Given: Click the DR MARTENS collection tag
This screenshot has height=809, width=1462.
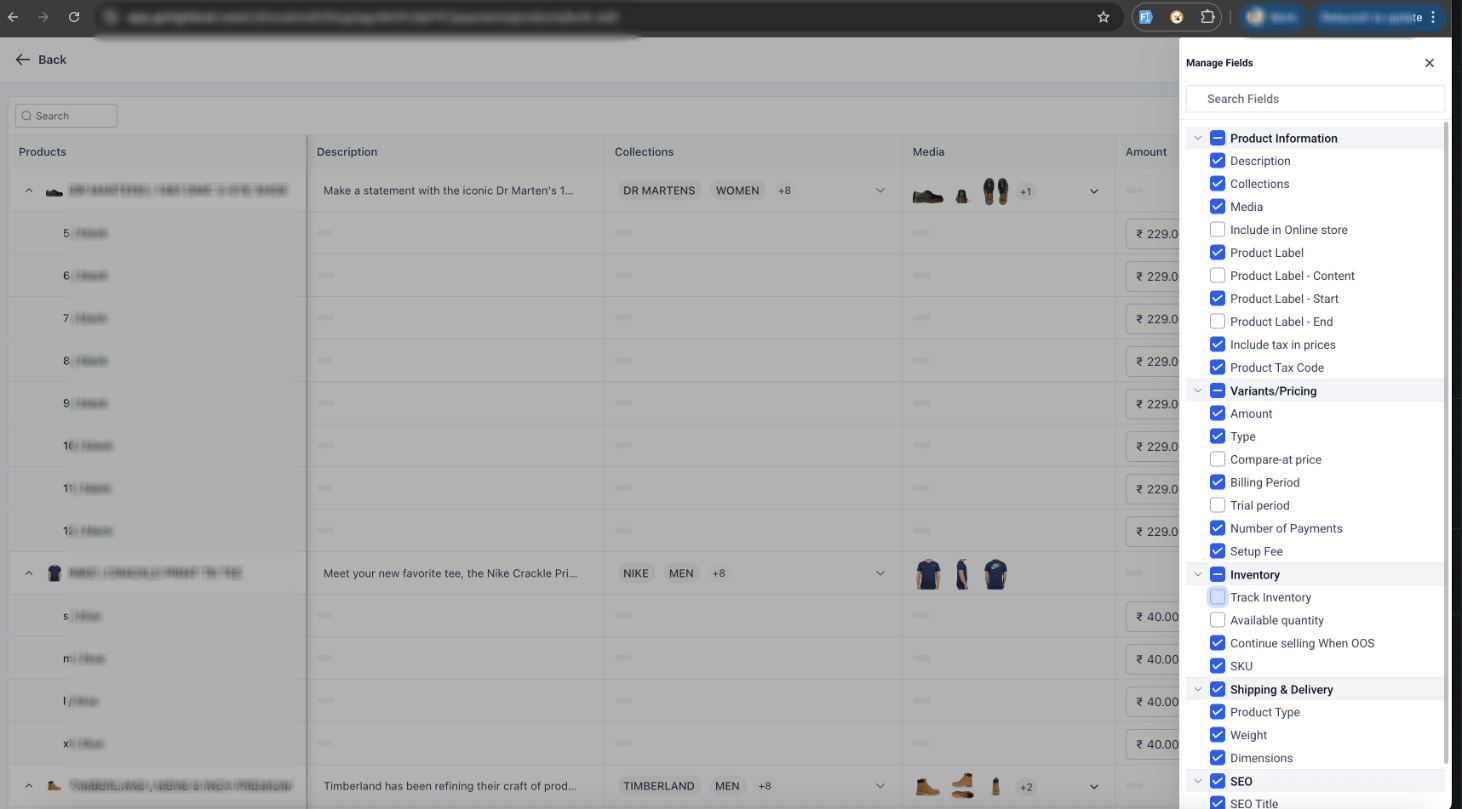Looking at the screenshot, I should coord(659,191).
